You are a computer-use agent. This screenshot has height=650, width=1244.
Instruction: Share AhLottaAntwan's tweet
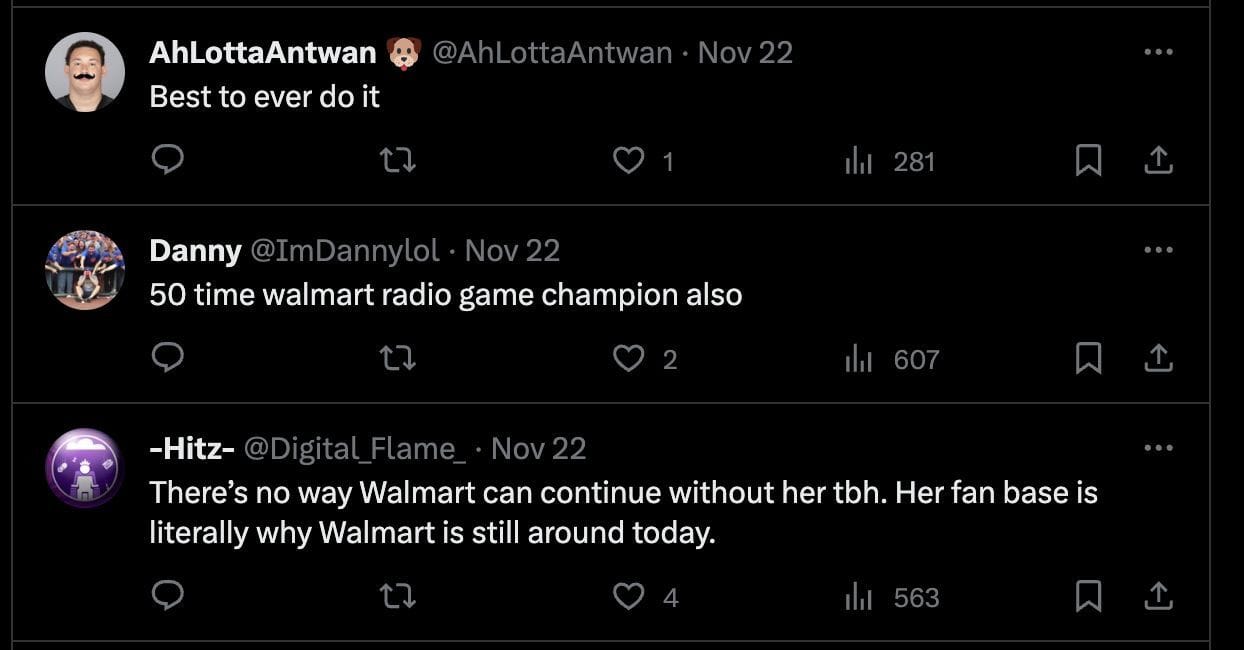(1157, 160)
